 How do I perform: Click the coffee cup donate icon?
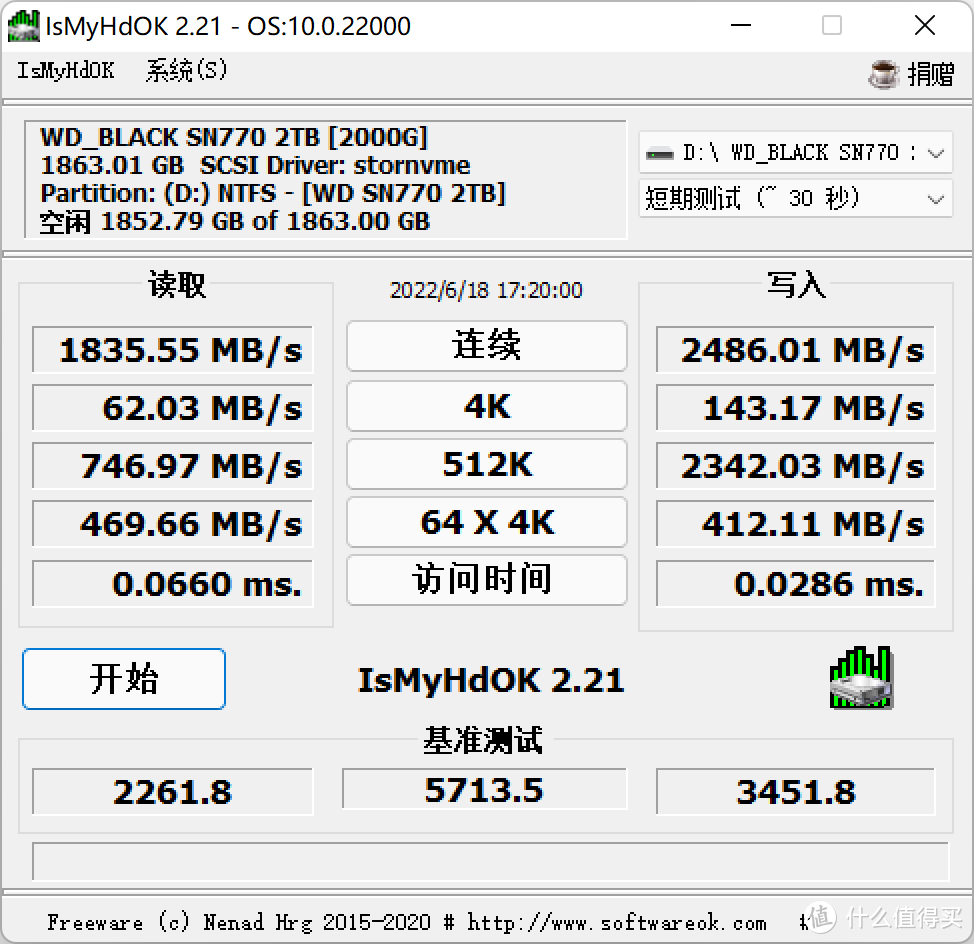tap(883, 75)
